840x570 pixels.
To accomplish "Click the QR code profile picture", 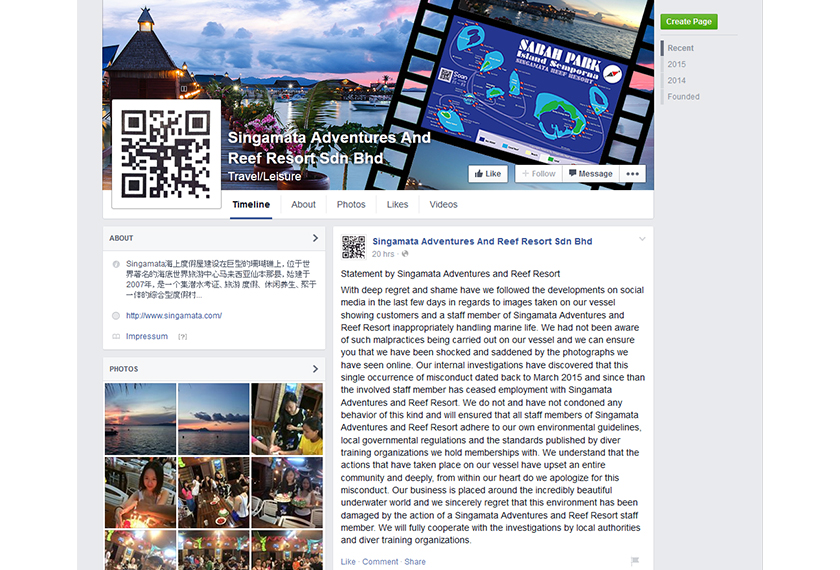I will pyautogui.click(x=166, y=154).
